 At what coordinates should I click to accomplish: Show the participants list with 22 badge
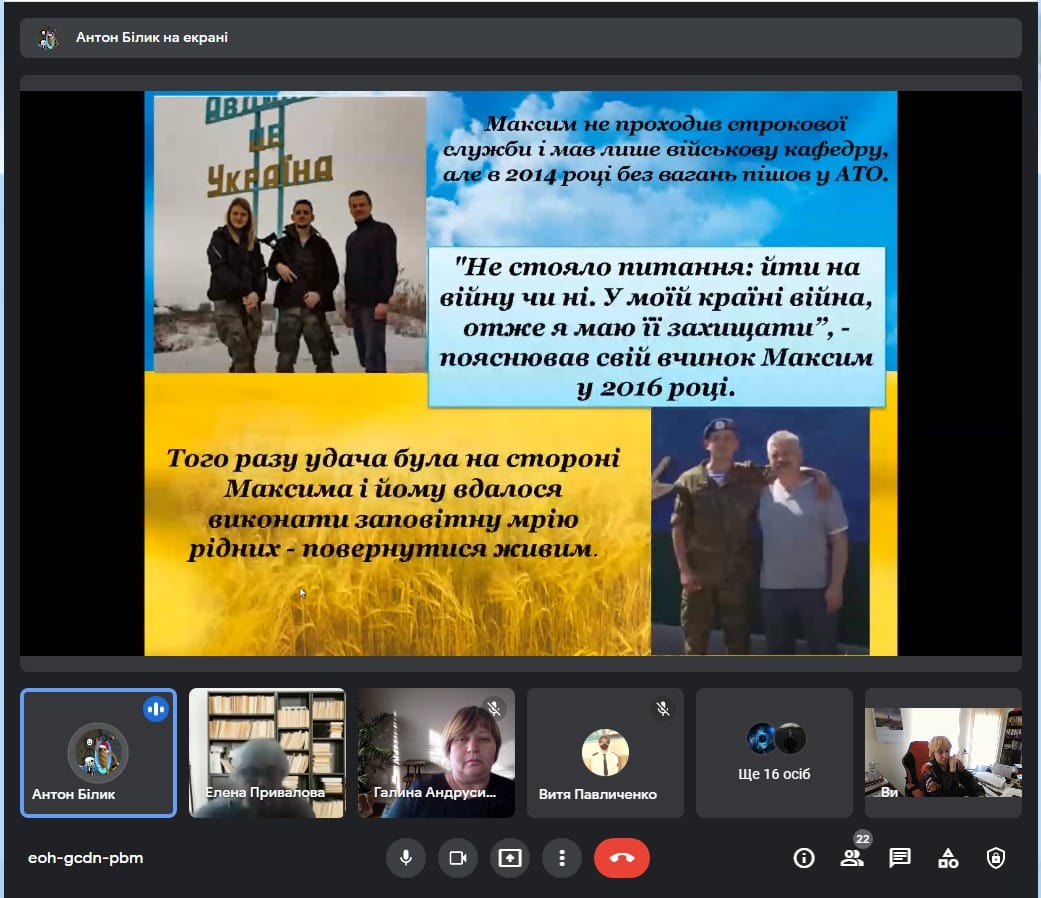[x=852, y=858]
